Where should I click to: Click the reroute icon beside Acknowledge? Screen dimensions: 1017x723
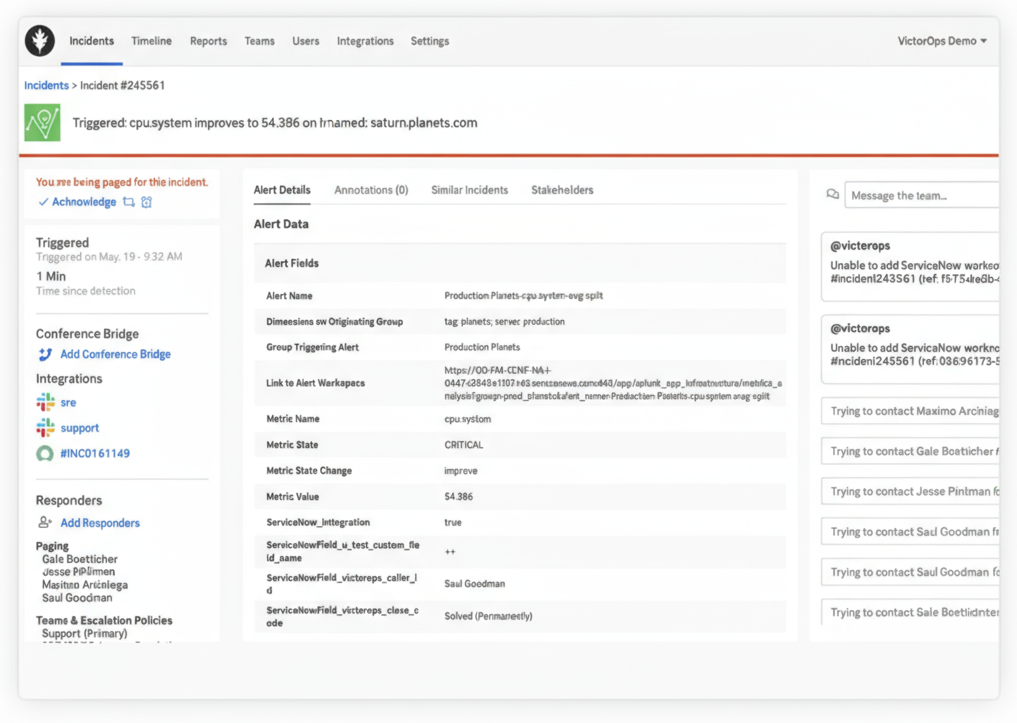click(x=128, y=202)
